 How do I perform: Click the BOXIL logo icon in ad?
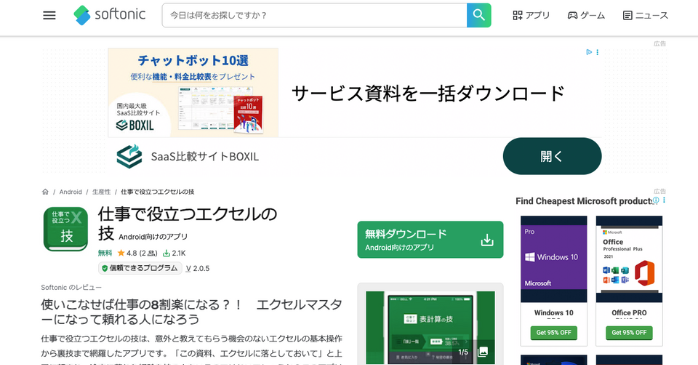click(129, 156)
